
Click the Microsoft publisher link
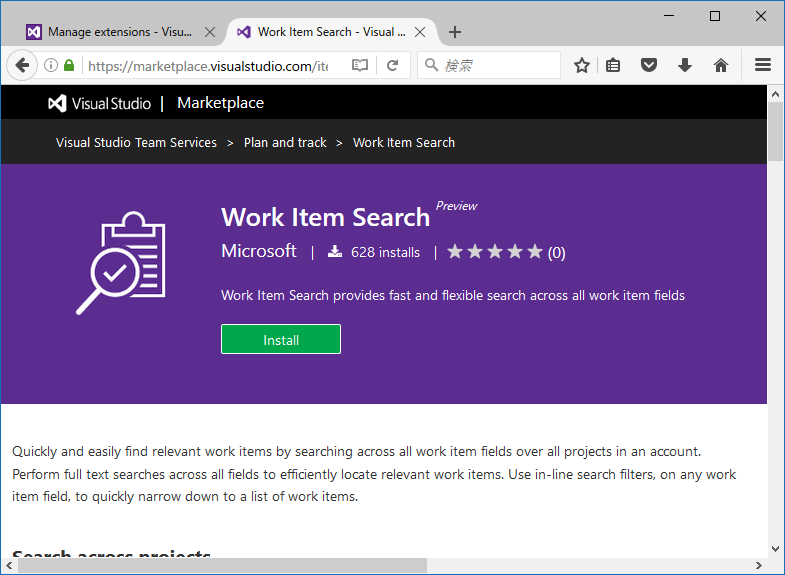259,251
